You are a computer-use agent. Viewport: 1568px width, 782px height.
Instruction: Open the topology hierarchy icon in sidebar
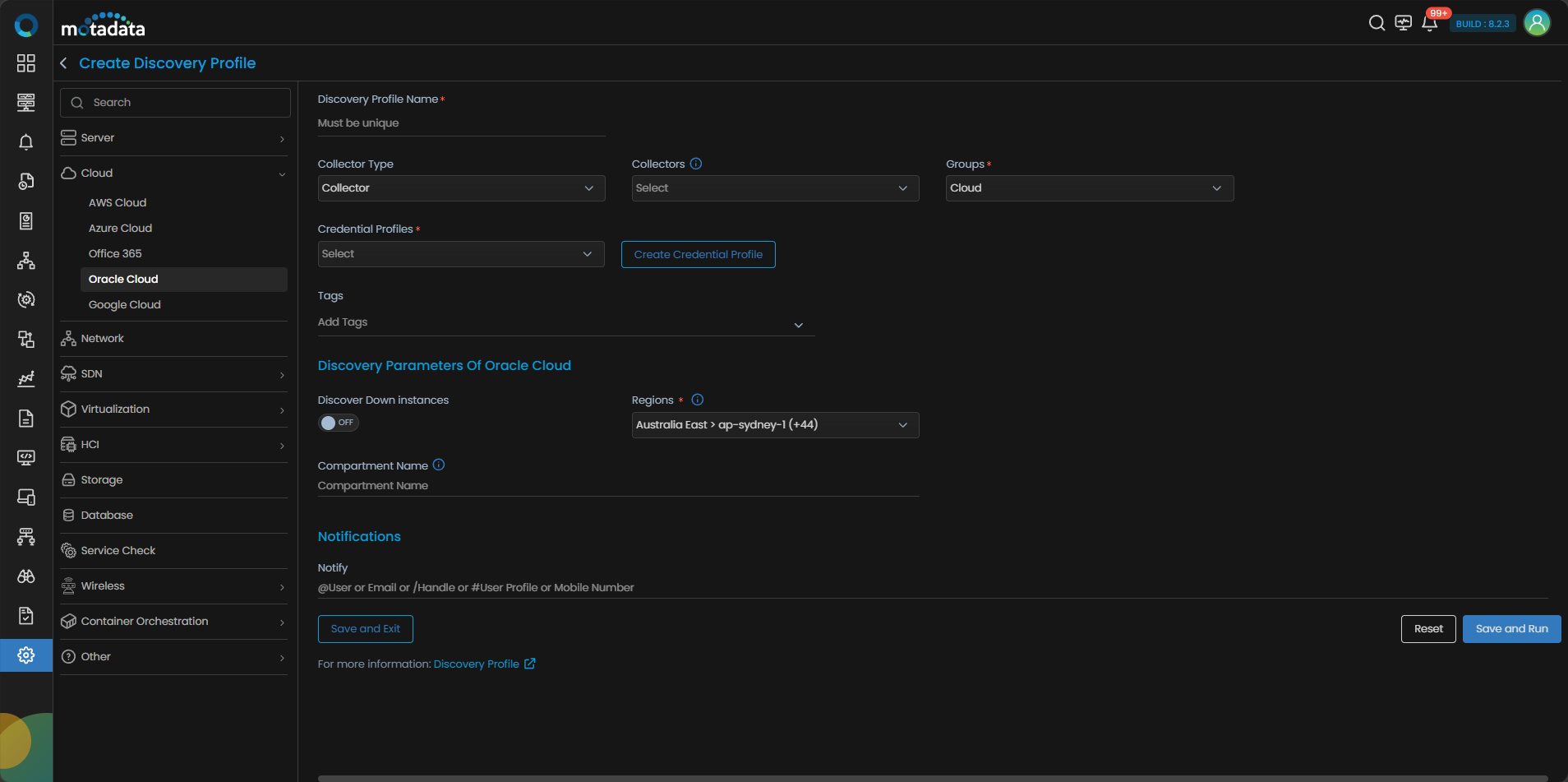click(26, 261)
